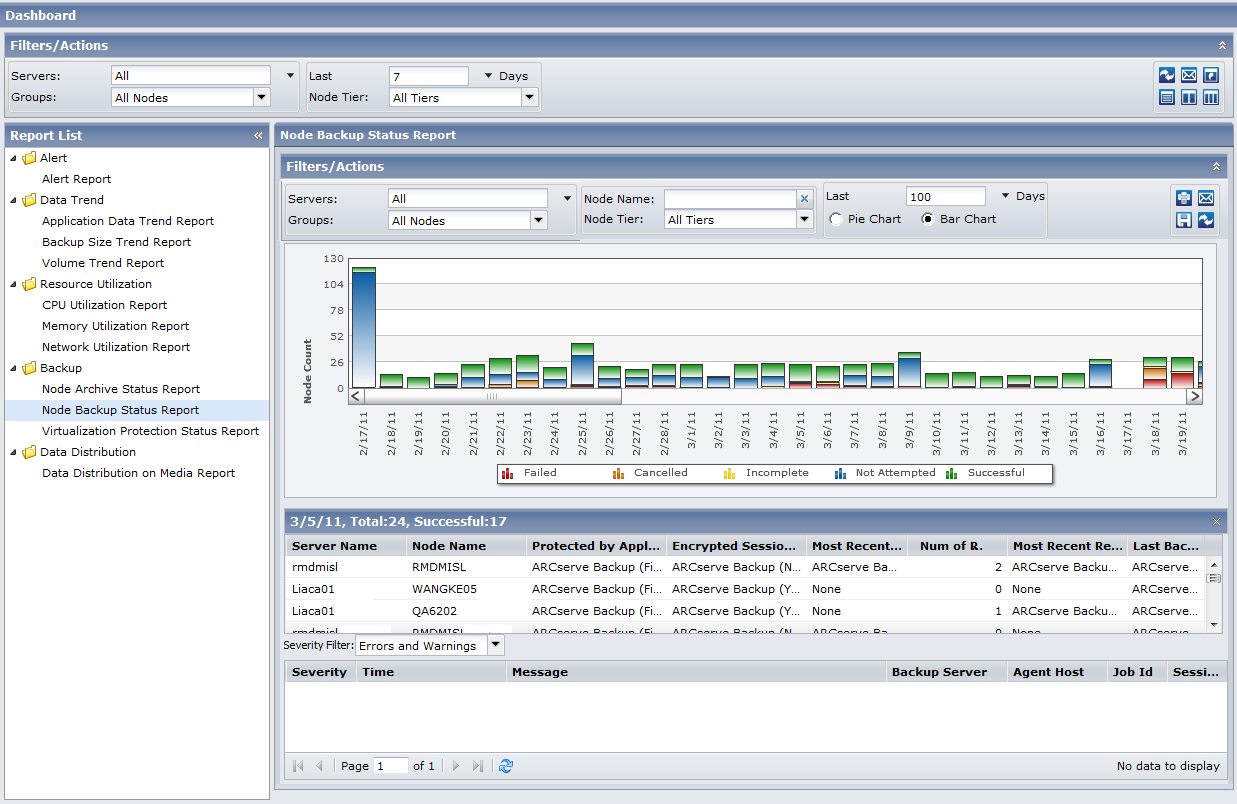
Task: Email the dashboard via the envelope icon
Action: [1189, 74]
